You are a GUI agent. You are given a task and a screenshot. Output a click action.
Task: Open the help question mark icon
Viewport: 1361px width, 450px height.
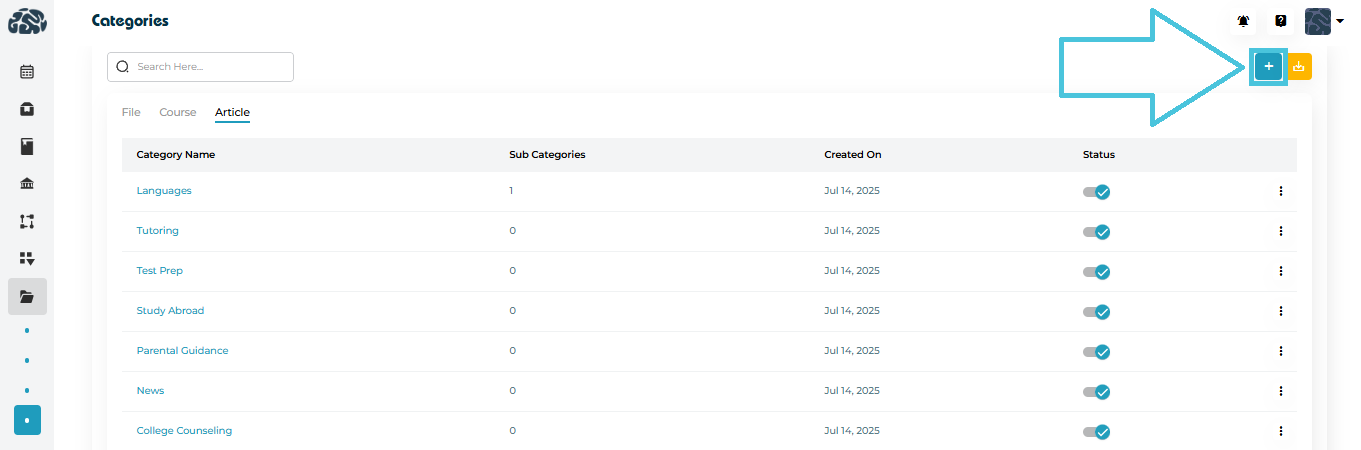(x=1280, y=21)
